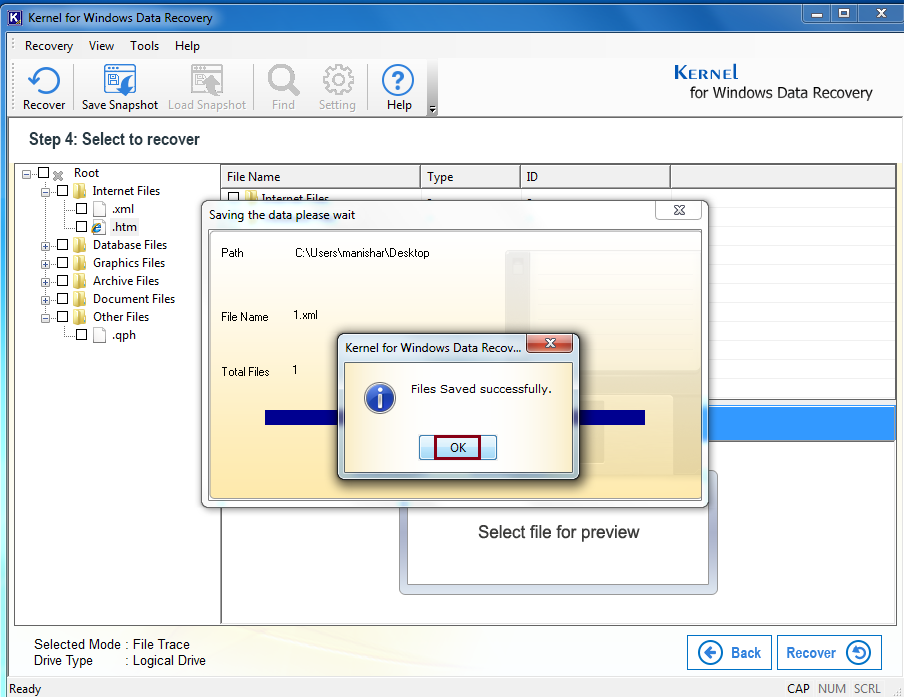
Task: Check the .xml file checkbox
Action: pyautogui.click(x=81, y=208)
